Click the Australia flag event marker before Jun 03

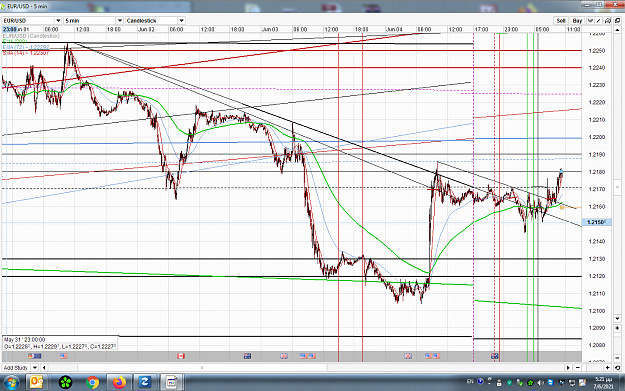[248, 356]
